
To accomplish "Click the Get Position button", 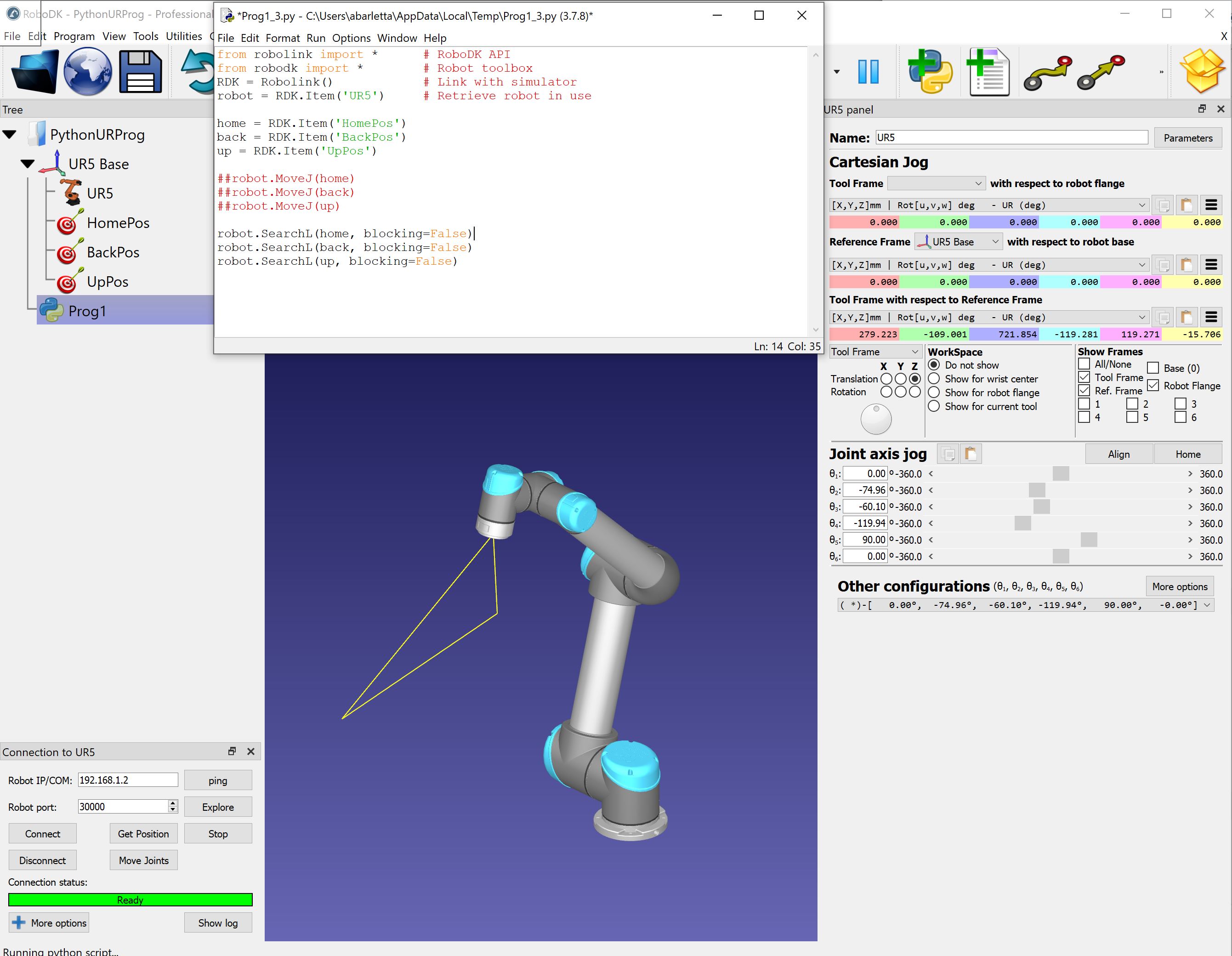I will point(143,834).
